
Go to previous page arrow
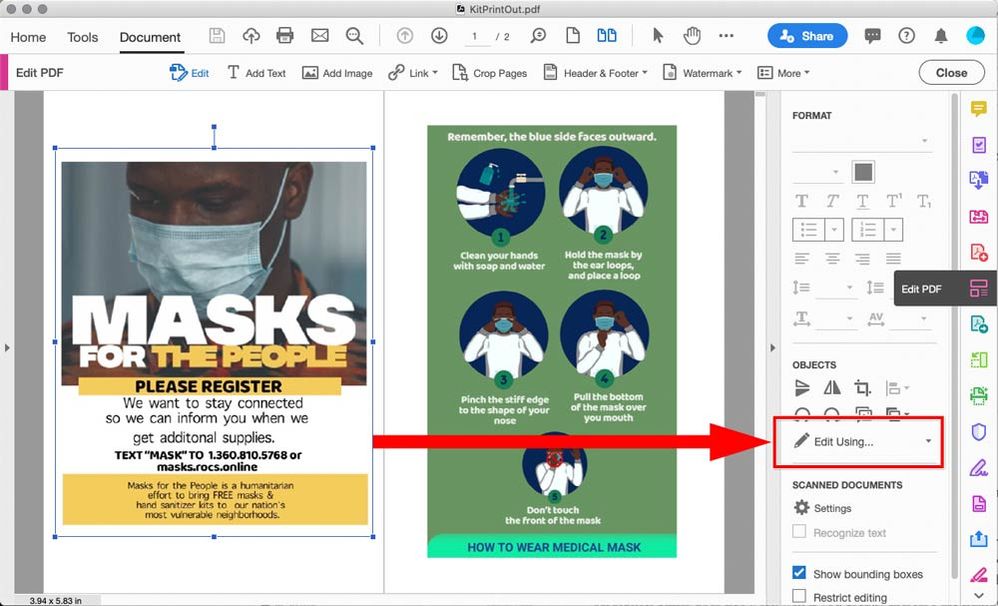pos(405,36)
